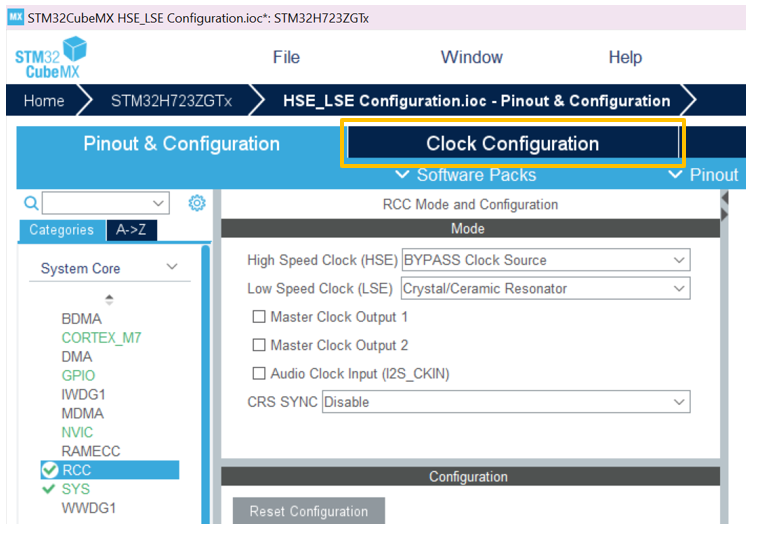Image resolution: width=757 pixels, height=536 pixels.
Task: Select the Categories tab
Action: pyautogui.click(x=62, y=230)
